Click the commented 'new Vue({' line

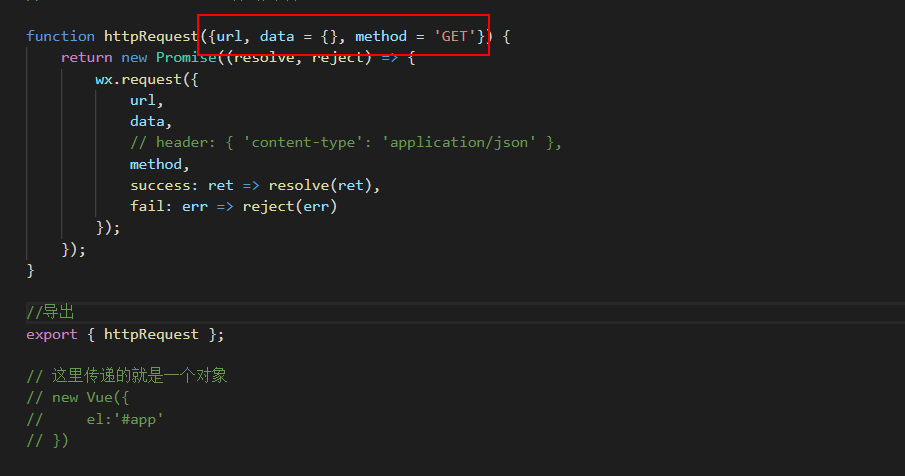tap(78, 398)
